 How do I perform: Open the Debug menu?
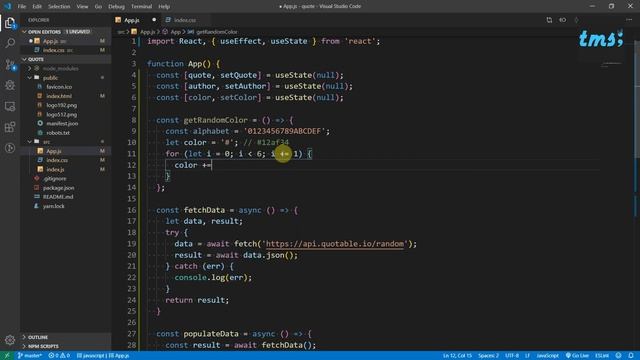pos(116,6)
